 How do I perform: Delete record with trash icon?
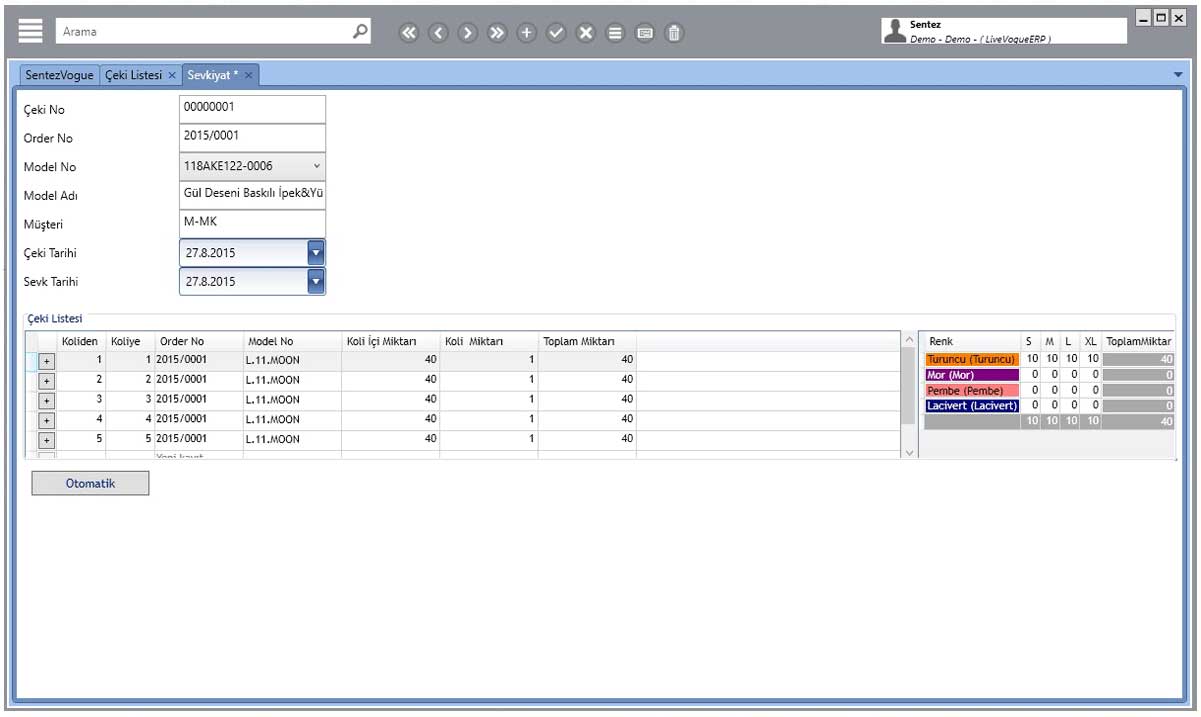(x=675, y=32)
